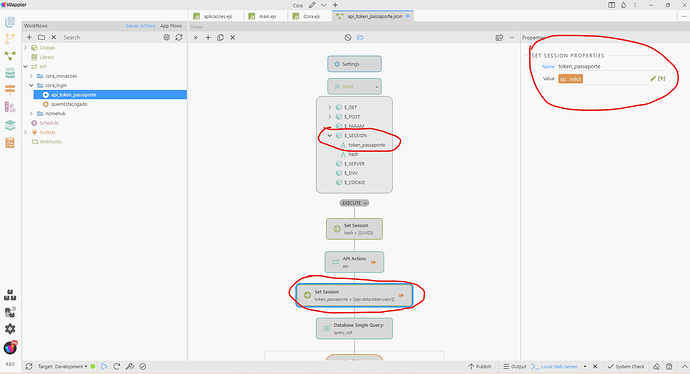
Task: Click the open in browser icon in Steps toolbar
Action: tap(499, 37)
